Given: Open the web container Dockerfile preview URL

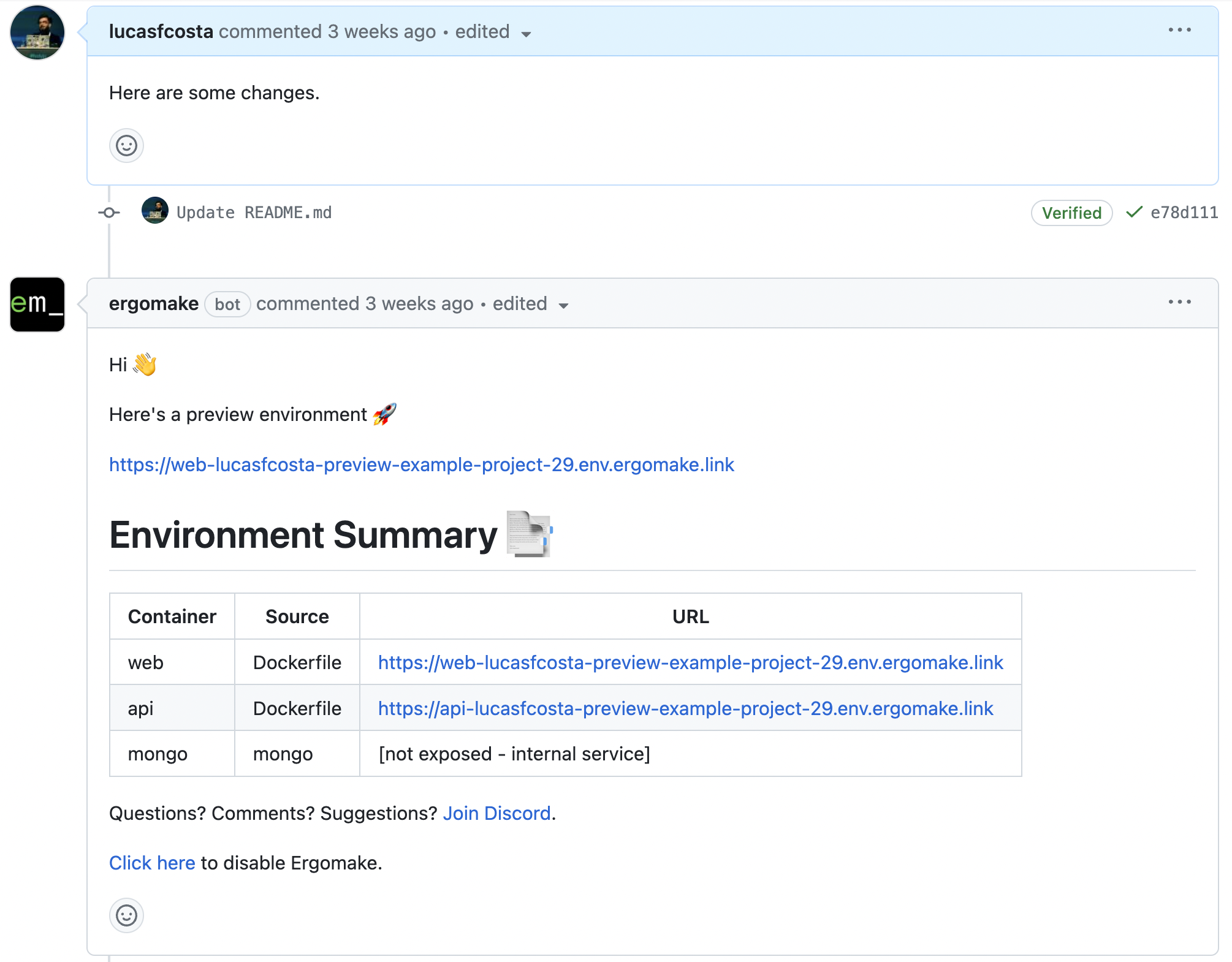Looking at the screenshot, I should coord(690,662).
